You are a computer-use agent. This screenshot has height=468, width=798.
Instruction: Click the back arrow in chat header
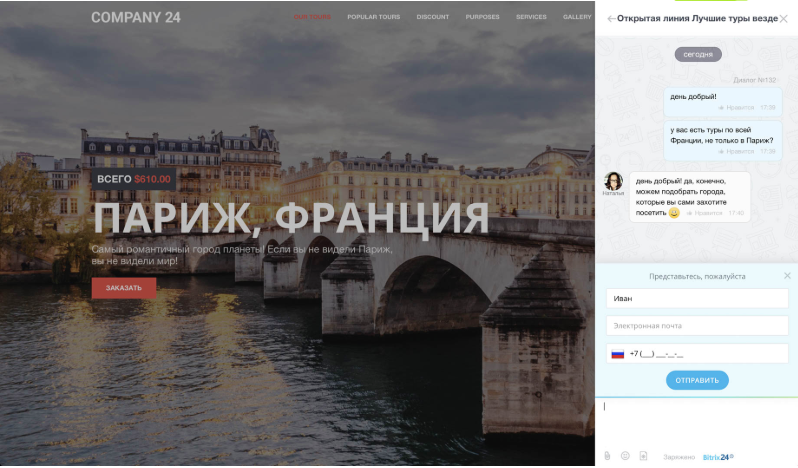click(x=611, y=19)
